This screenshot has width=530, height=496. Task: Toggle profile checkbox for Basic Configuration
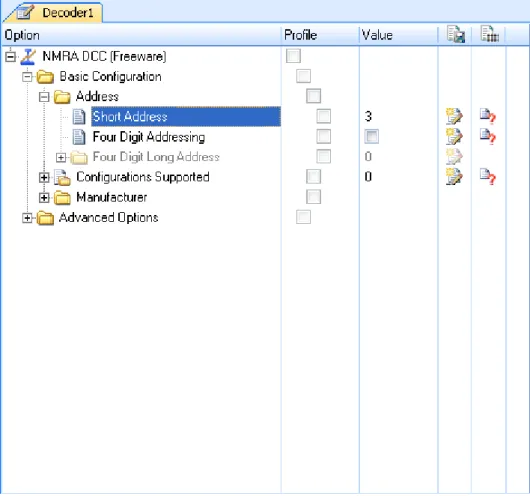[x=303, y=76]
